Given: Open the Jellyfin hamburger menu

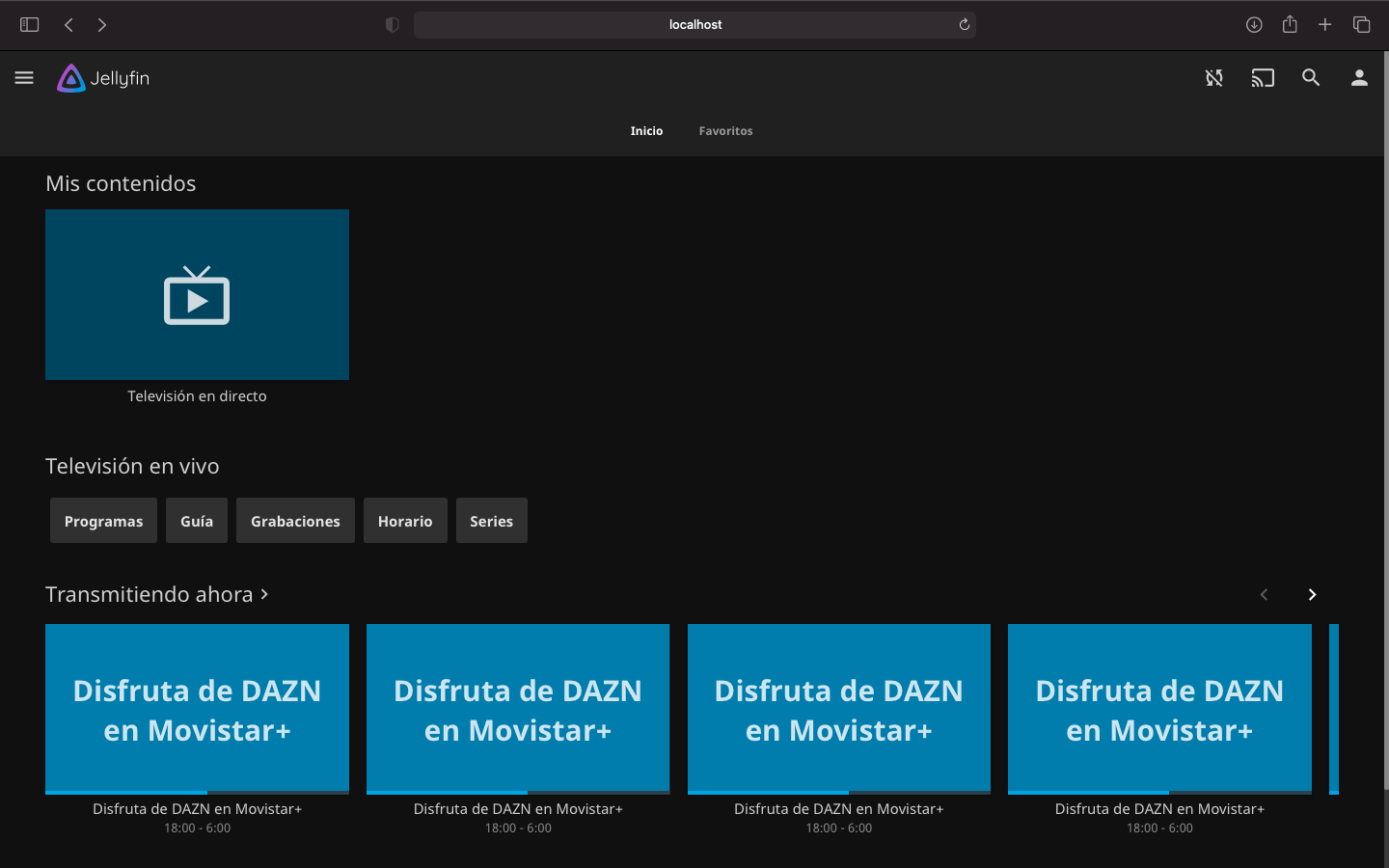Looking at the screenshot, I should 24,78.
